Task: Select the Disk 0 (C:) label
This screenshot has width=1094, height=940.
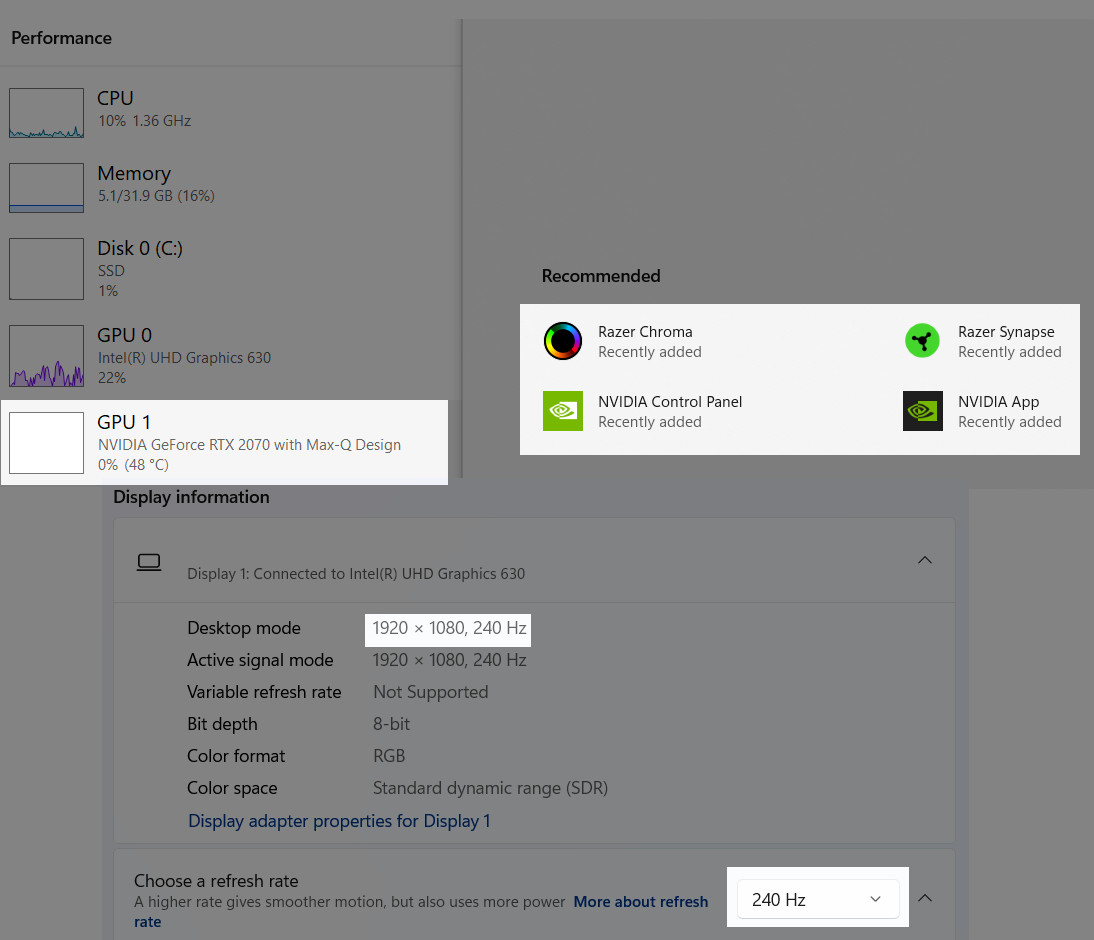Action: pyautogui.click(x=140, y=248)
